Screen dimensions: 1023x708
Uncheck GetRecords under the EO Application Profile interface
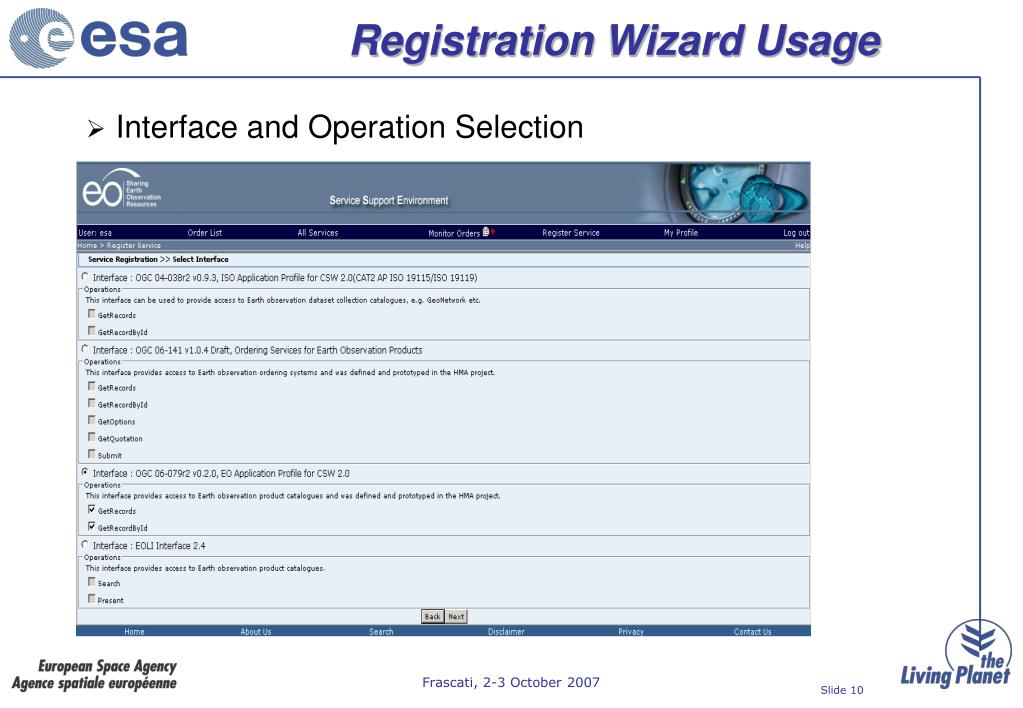point(91,510)
